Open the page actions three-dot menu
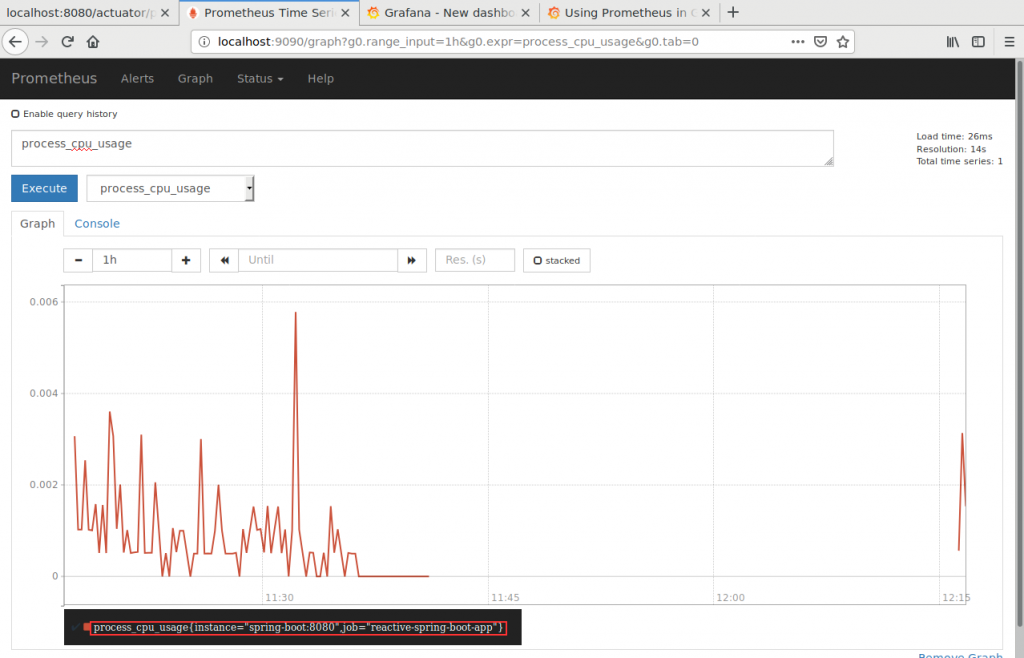 797,42
